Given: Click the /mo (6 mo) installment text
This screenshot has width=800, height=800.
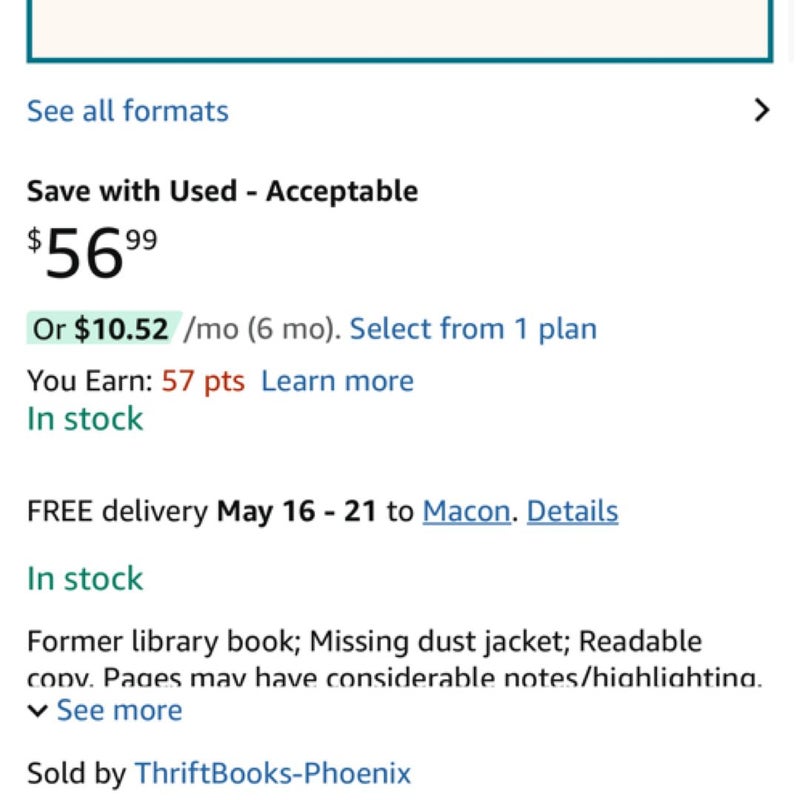Looking at the screenshot, I should coord(262,329).
